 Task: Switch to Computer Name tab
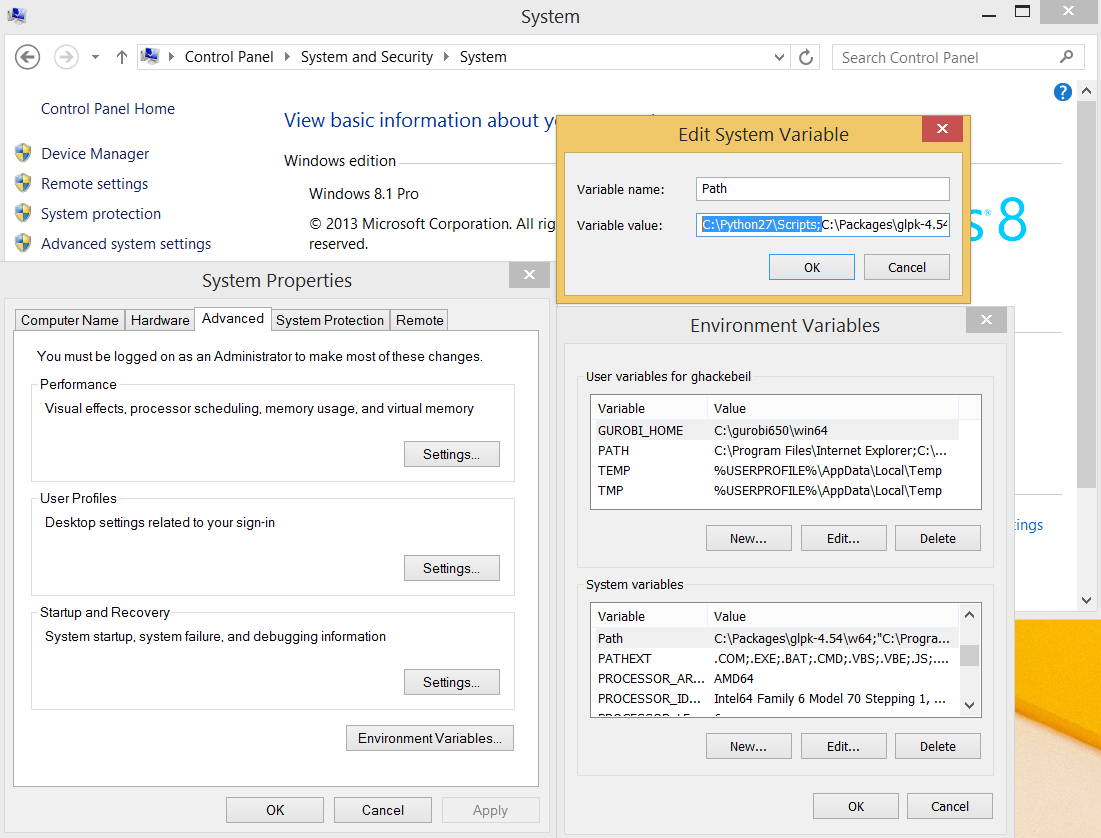tap(70, 320)
